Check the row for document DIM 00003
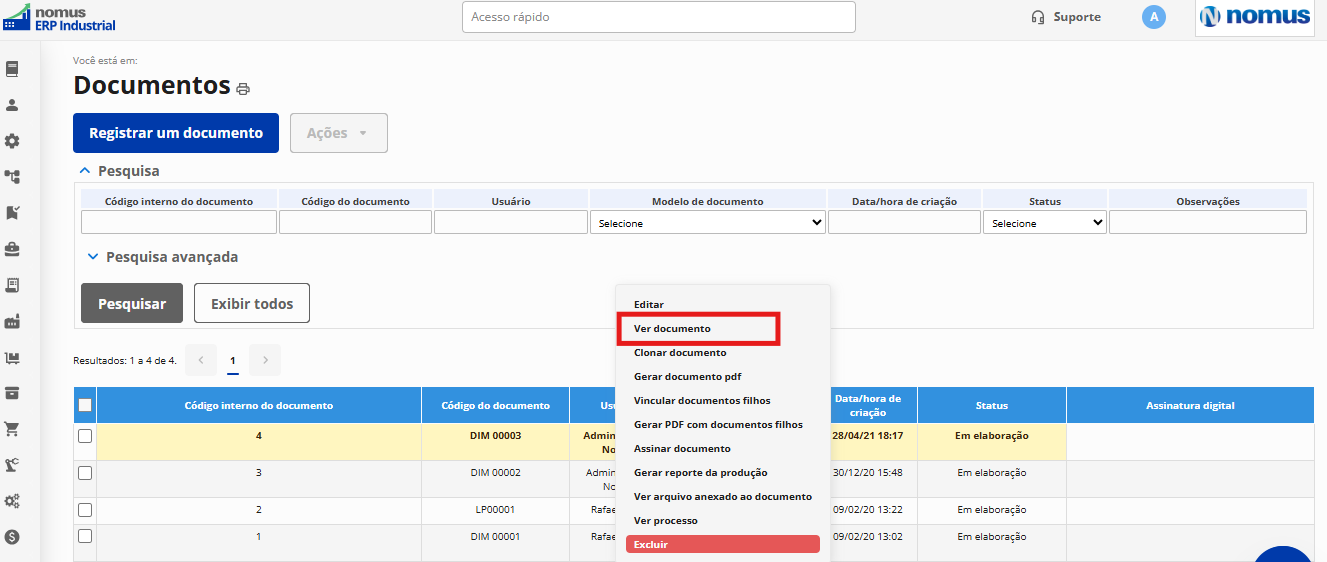The width and height of the screenshot is (1327, 562). point(85,436)
